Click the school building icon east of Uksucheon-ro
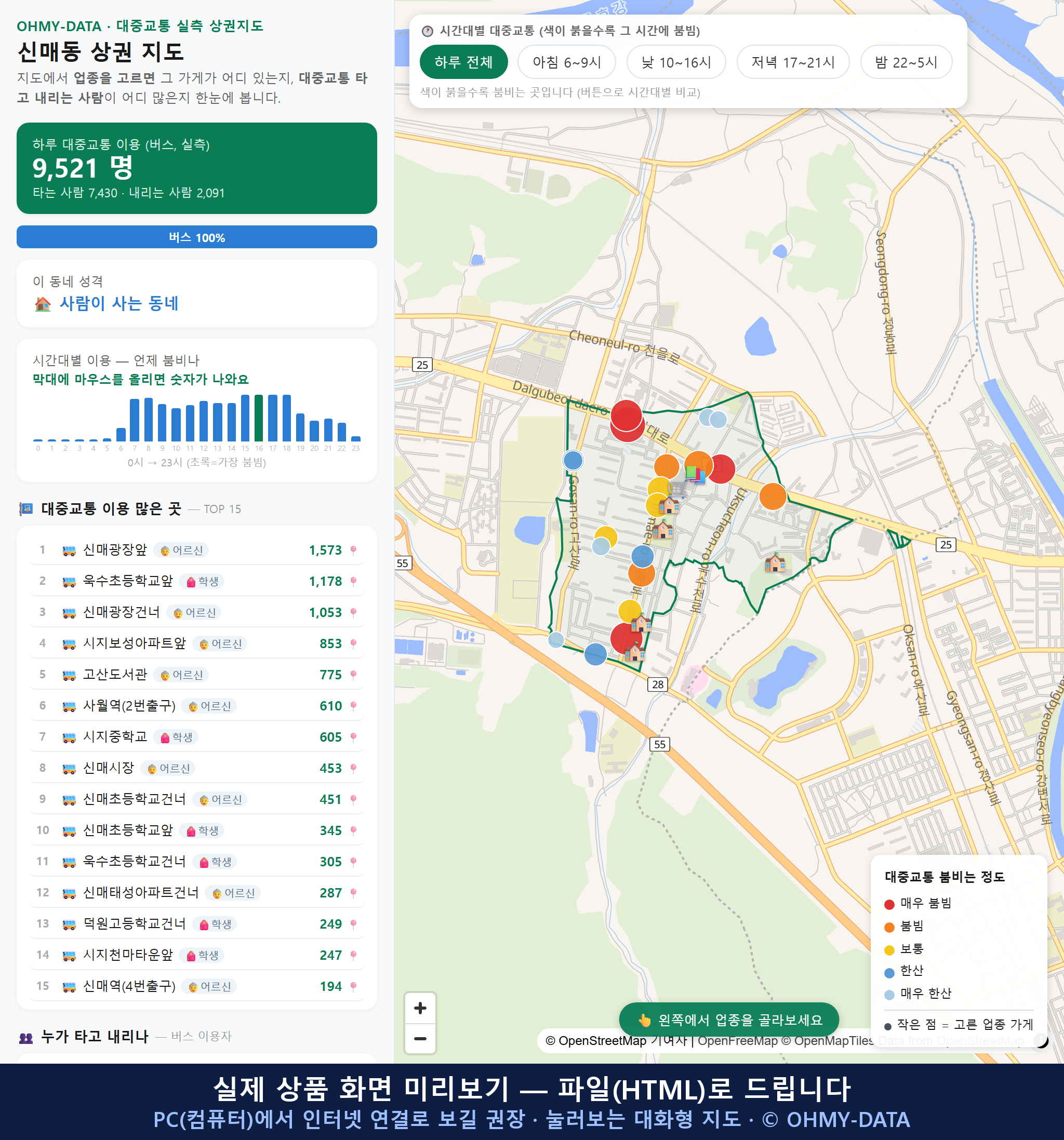 775,563
